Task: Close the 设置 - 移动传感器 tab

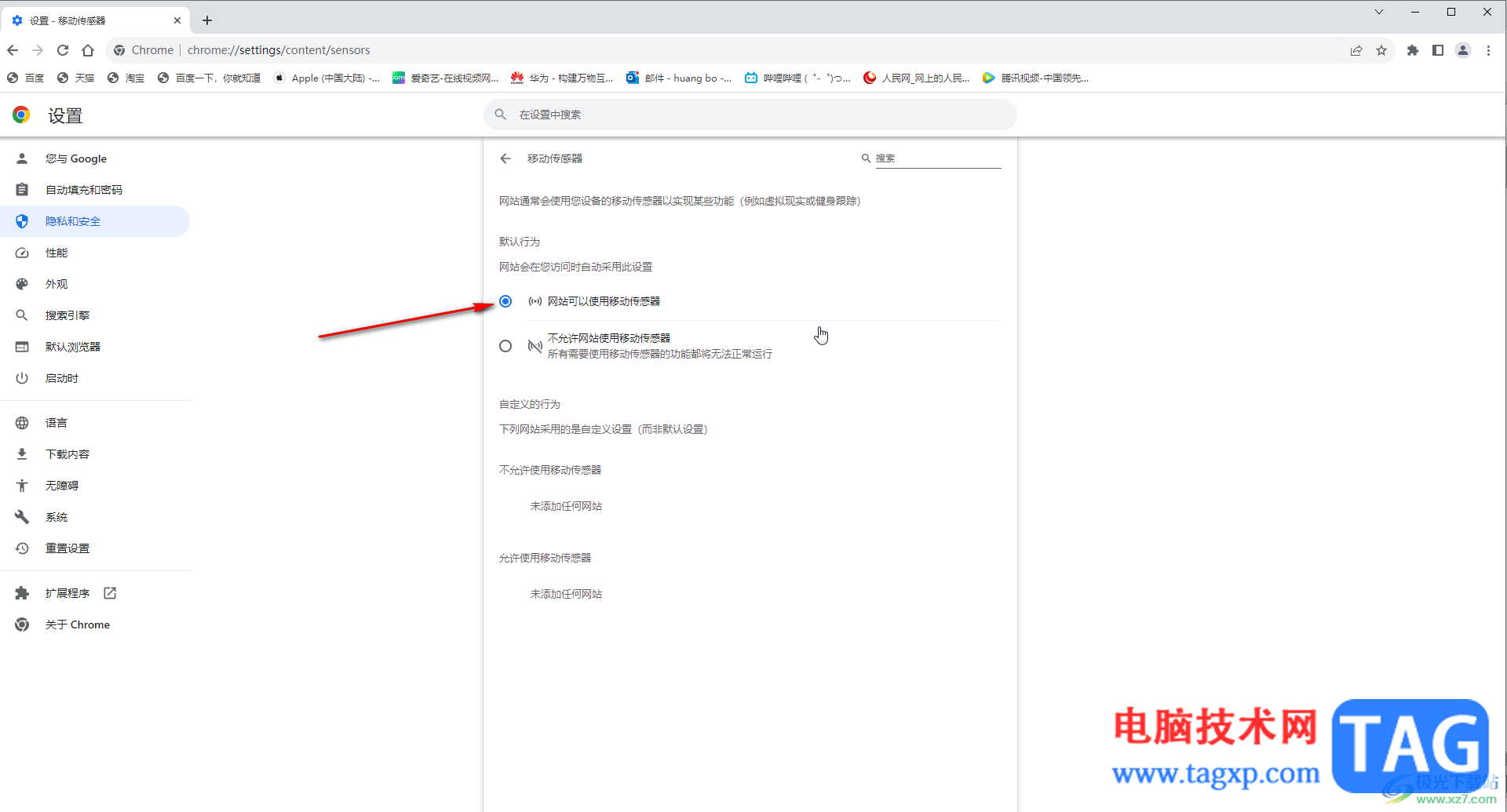Action: point(177,20)
